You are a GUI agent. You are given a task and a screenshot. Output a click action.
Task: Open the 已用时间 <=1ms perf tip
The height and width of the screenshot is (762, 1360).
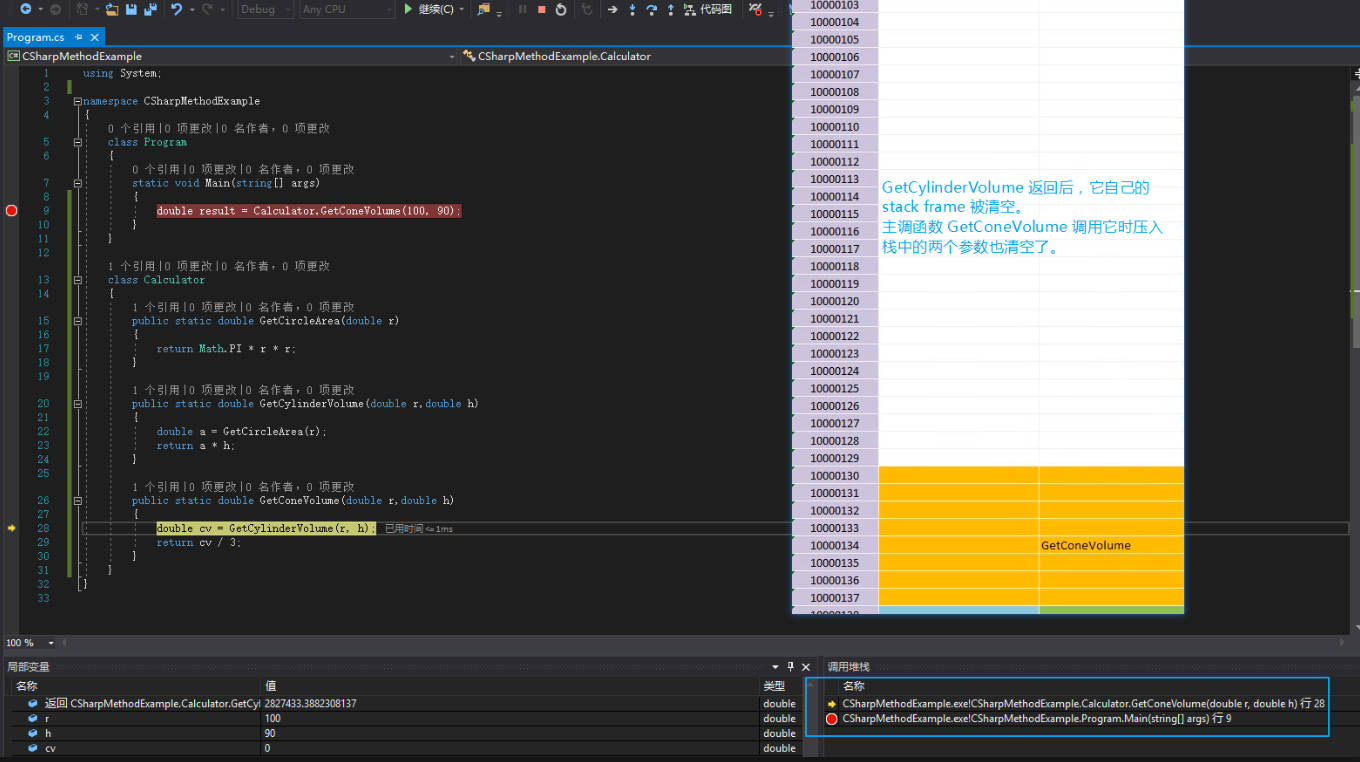click(419, 528)
